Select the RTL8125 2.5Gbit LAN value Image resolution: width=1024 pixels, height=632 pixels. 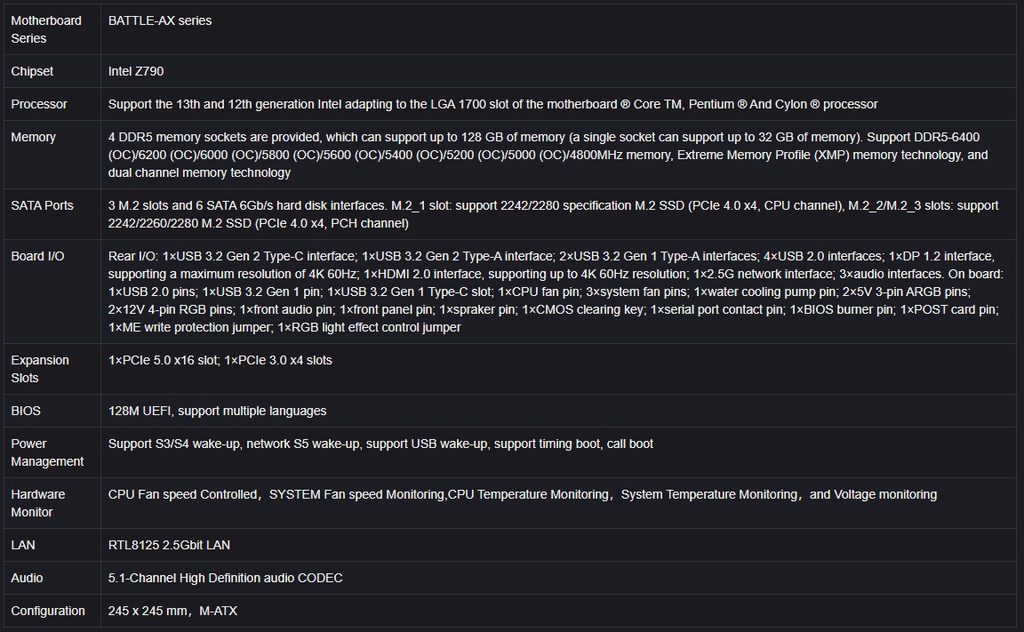coord(169,545)
